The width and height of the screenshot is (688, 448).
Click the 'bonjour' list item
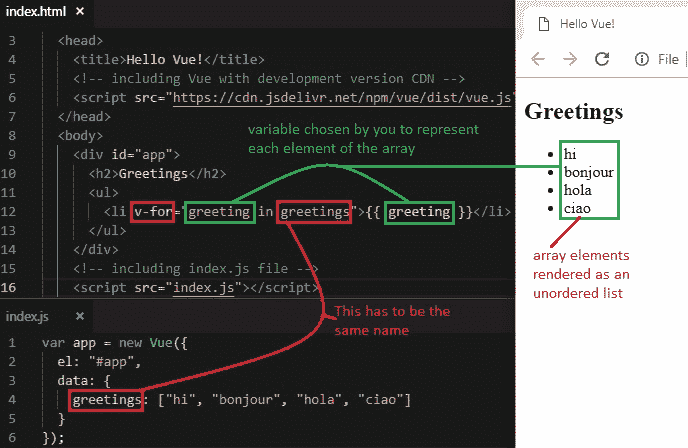pyautogui.click(x=589, y=172)
